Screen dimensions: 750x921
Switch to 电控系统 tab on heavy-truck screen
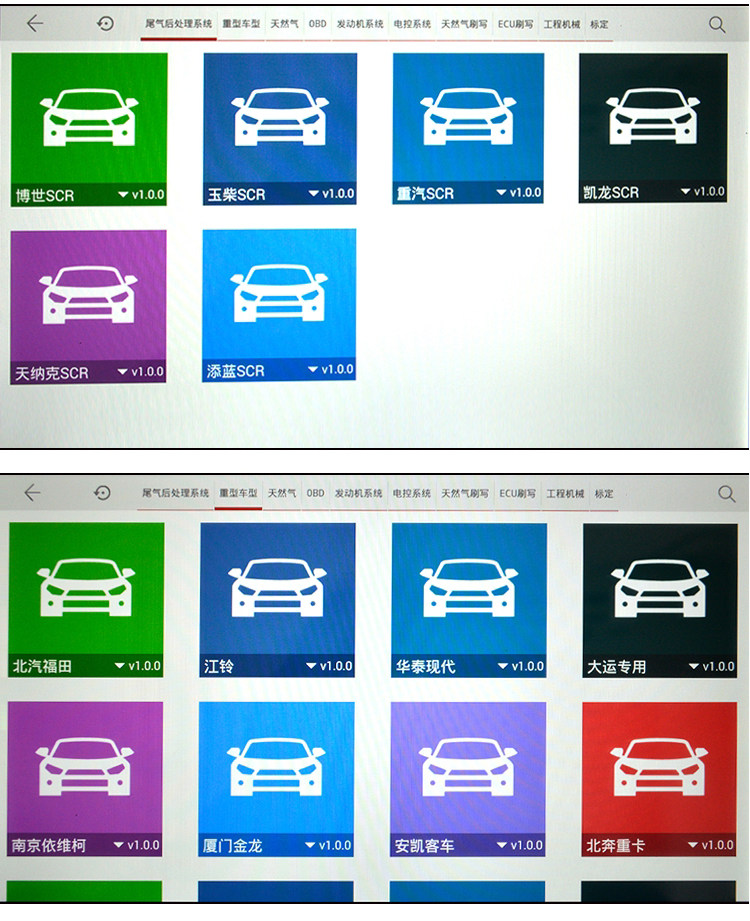tap(412, 493)
